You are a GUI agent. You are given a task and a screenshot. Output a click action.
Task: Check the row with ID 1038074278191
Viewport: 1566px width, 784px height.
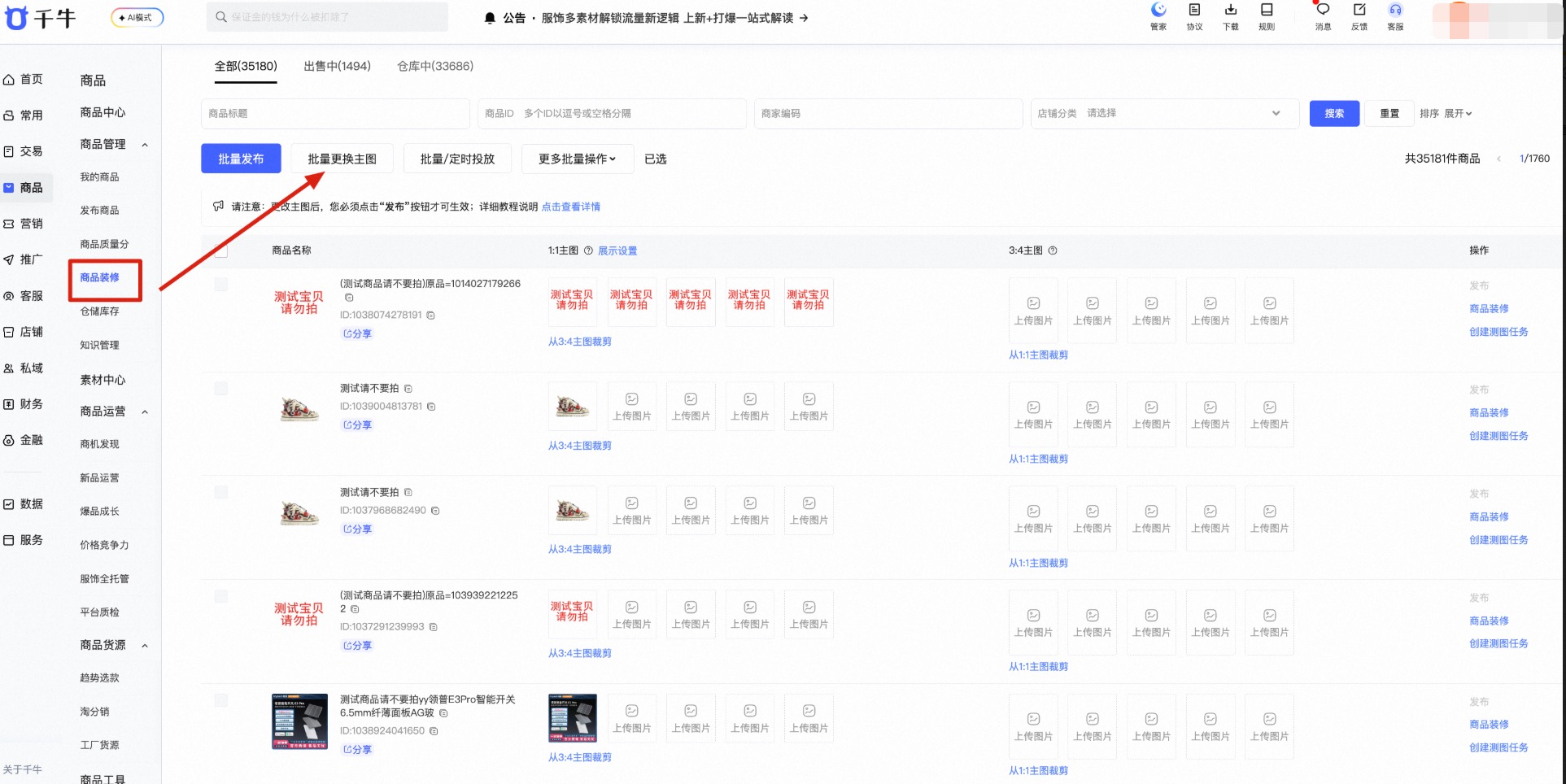(x=220, y=285)
